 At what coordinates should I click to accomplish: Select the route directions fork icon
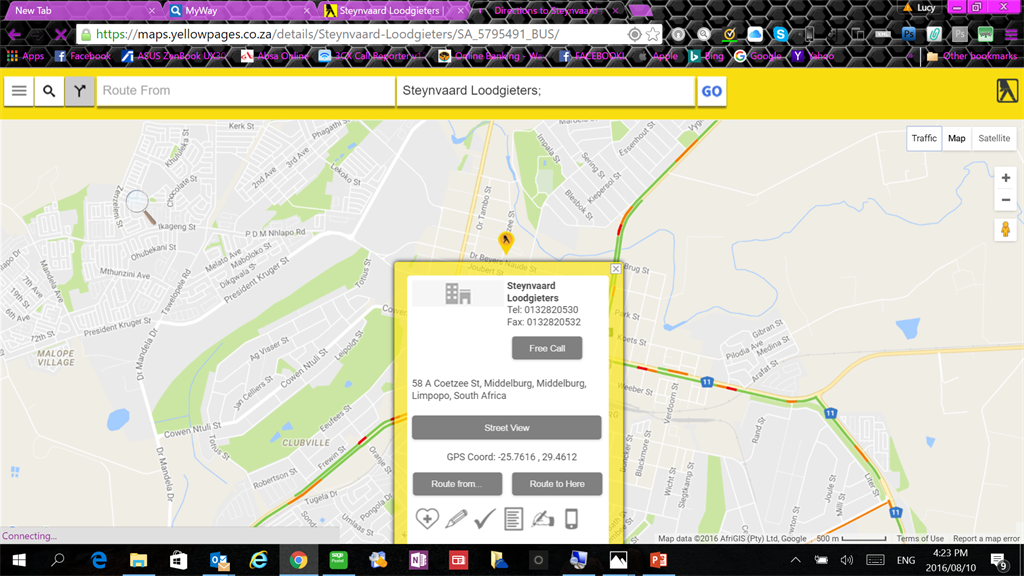[80, 91]
